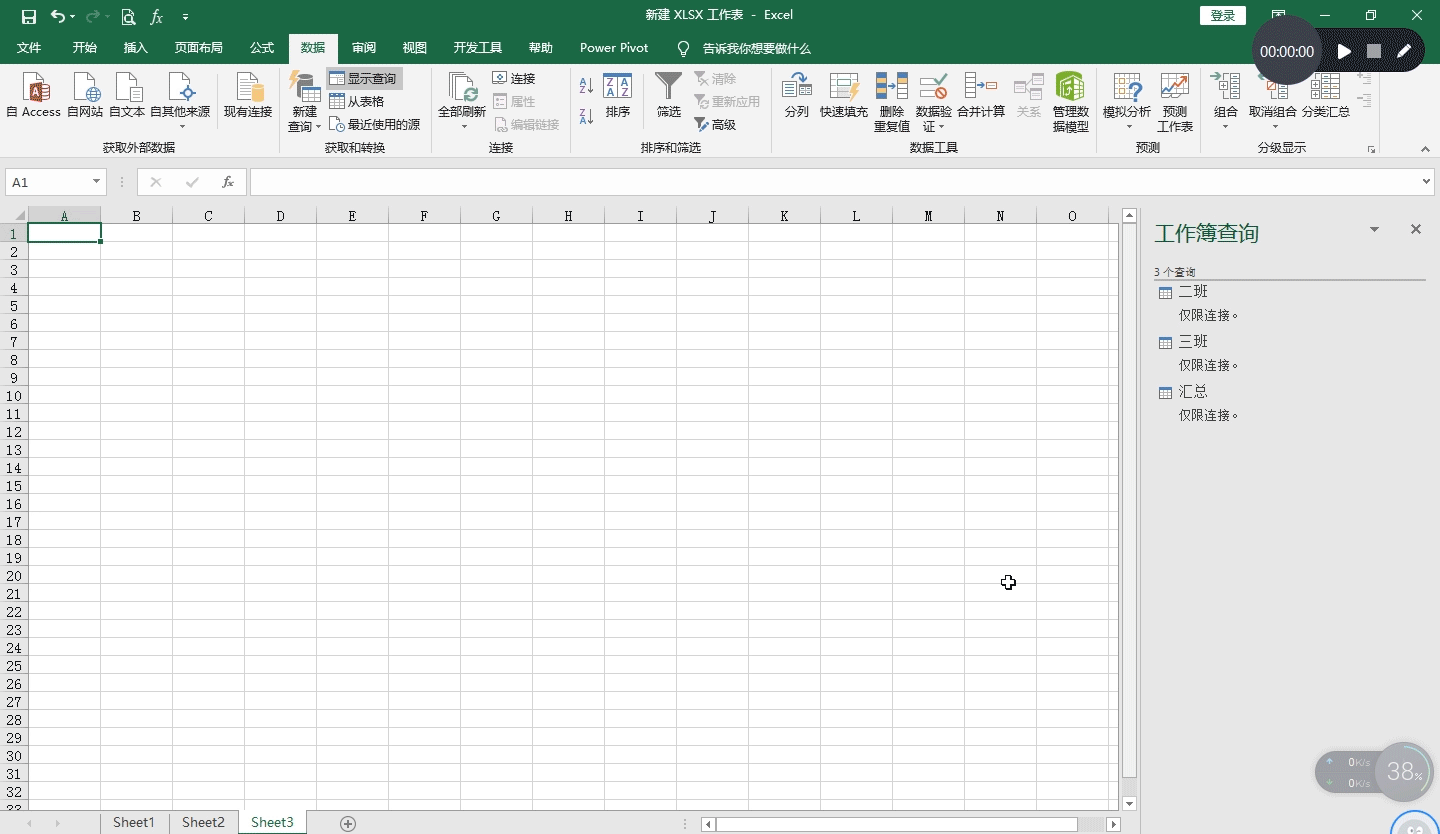The image size is (1440, 834).
Task: Toggle the 显示查询 pane button
Action: pos(365,78)
